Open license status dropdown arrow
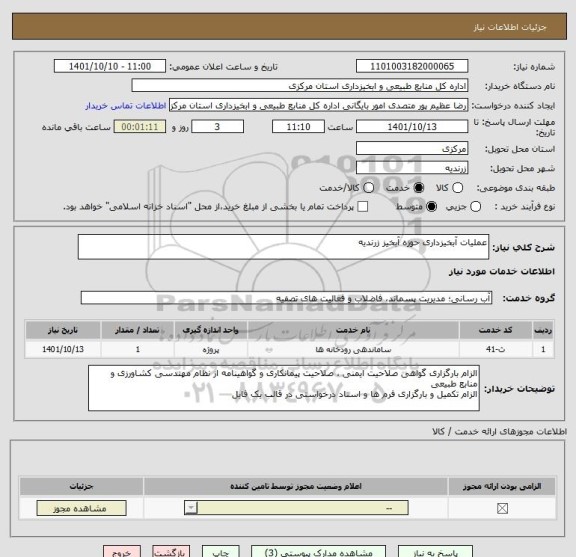 click(191, 508)
